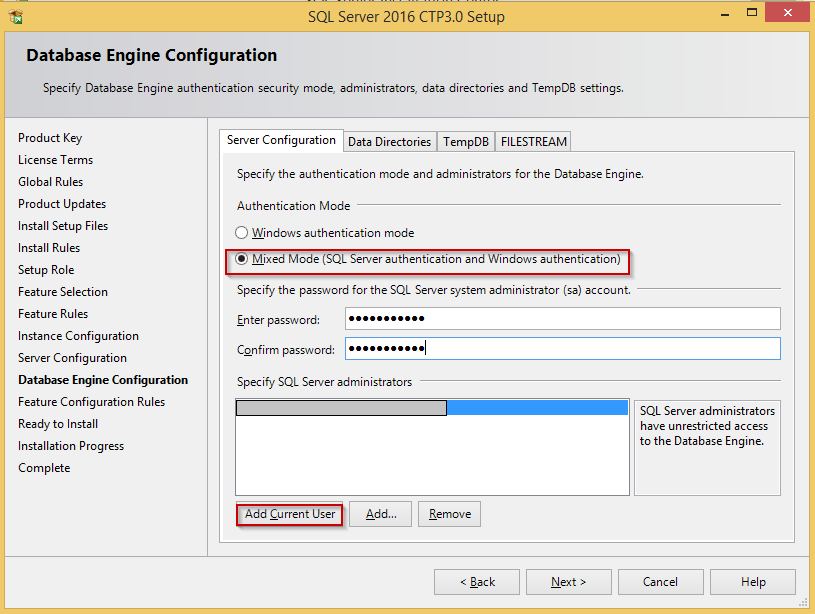Viewport: 815px width, 614px height.
Task: Open the FILESTREAM tab
Action: (533, 142)
